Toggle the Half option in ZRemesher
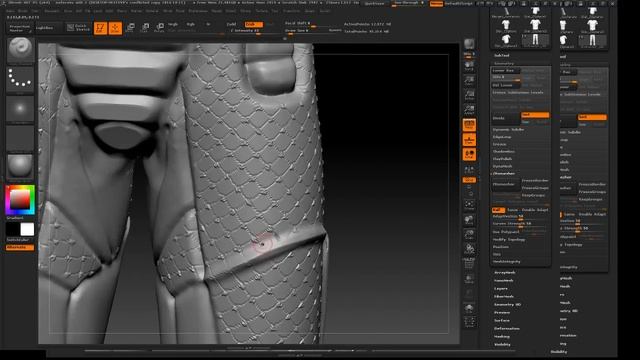Screen dimensions: 640x360 [x=498, y=210]
